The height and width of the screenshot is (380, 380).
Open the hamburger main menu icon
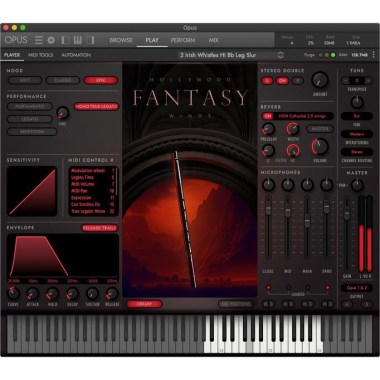39,40
